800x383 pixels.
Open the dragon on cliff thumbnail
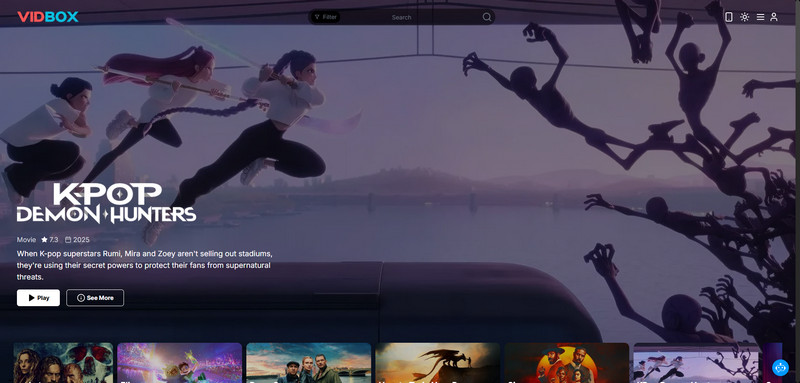click(438, 363)
